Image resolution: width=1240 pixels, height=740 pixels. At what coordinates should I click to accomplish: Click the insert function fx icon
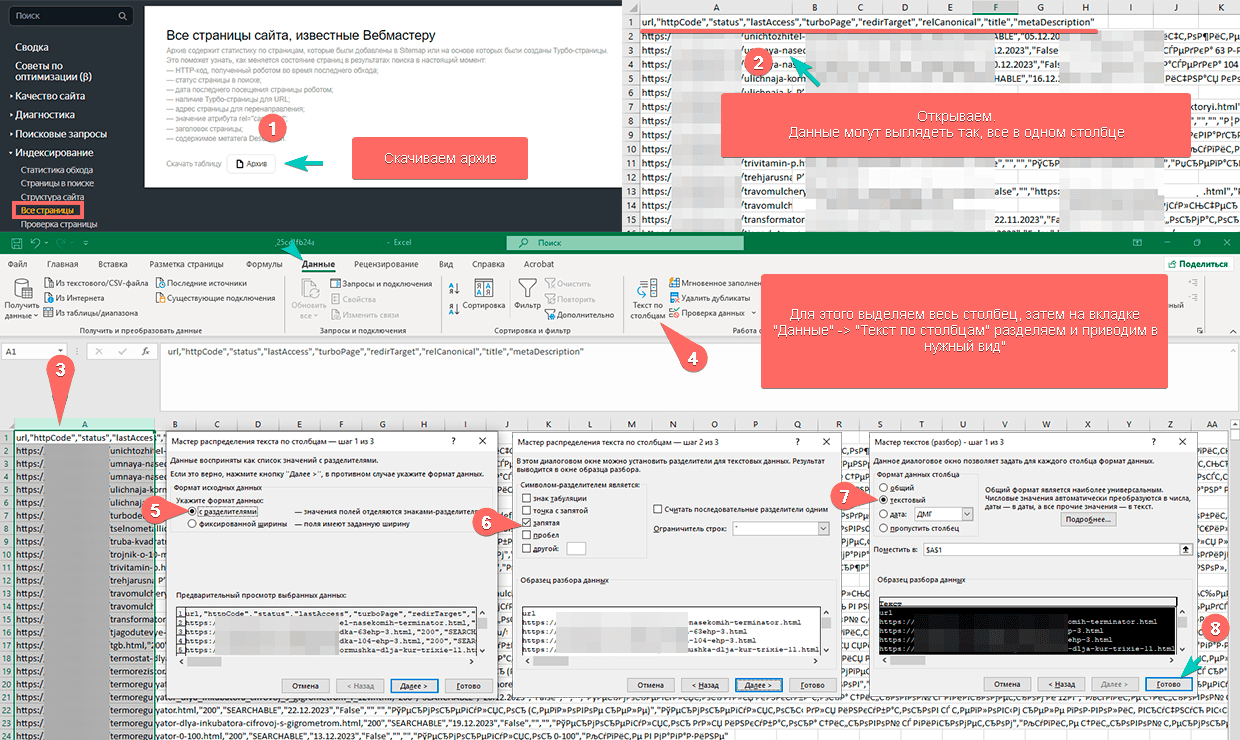click(x=146, y=352)
